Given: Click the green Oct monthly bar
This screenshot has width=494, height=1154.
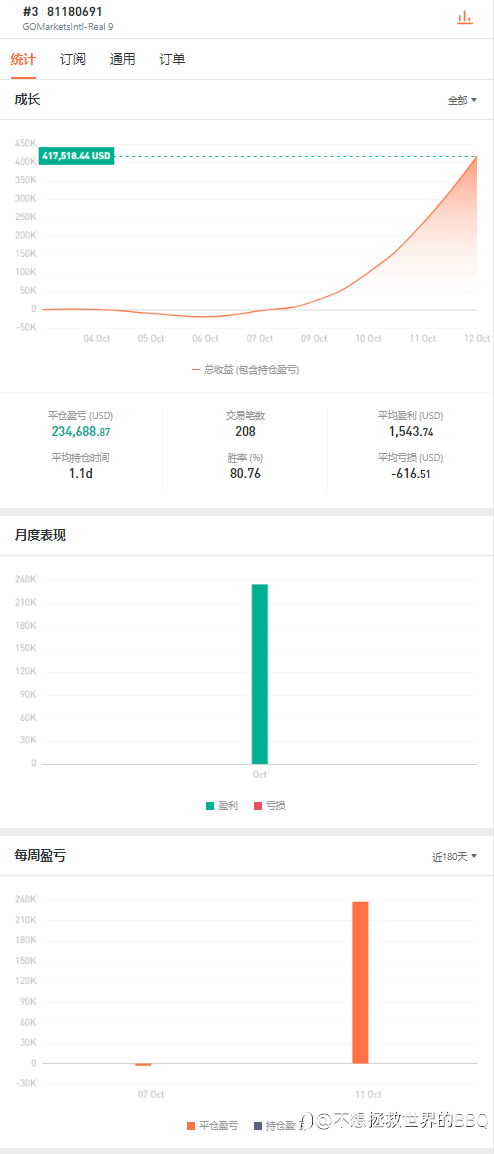Looking at the screenshot, I should tap(260, 674).
